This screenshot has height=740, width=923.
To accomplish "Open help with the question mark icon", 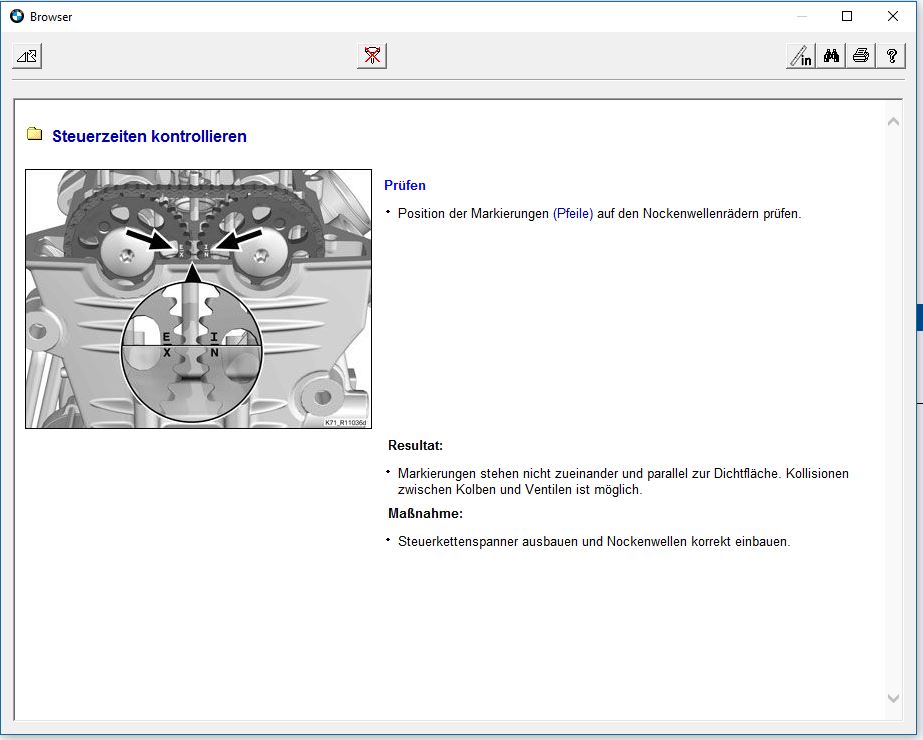I will [x=890, y=56].
